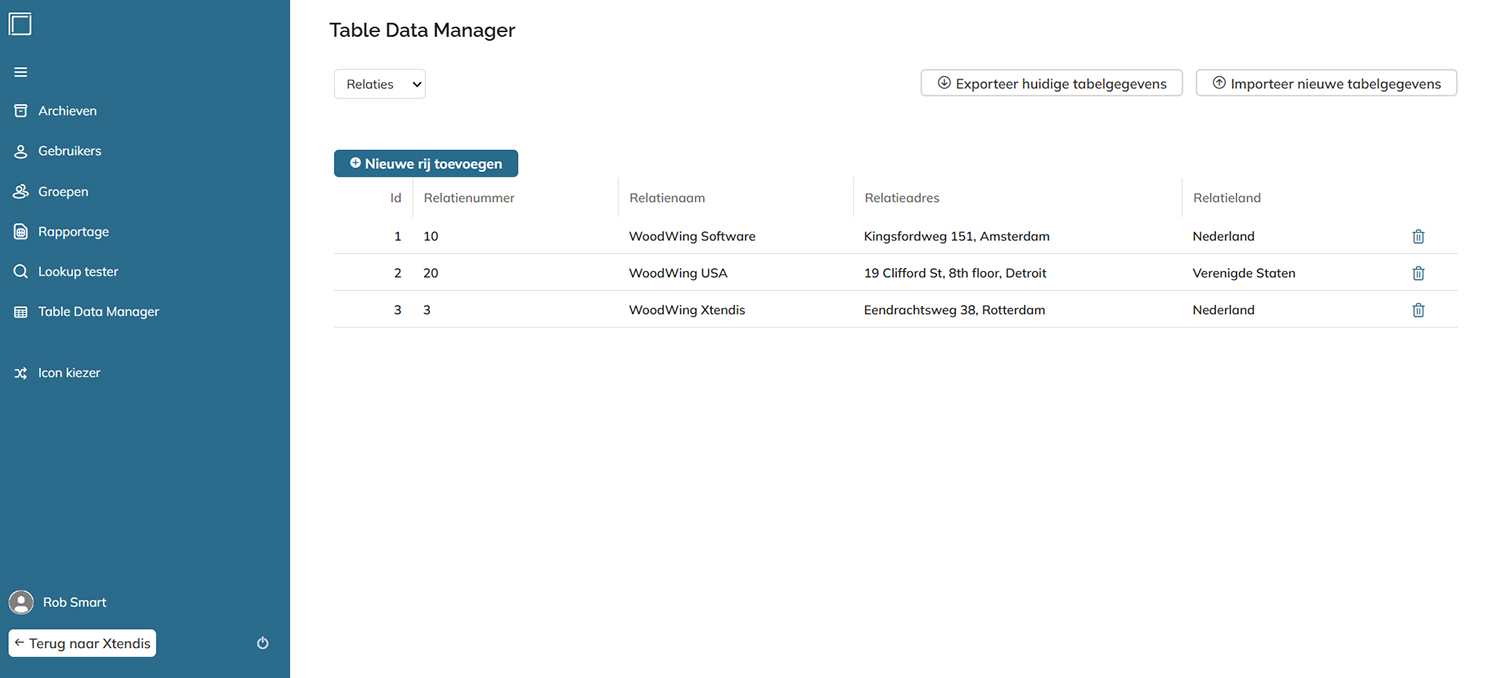Click the Verenigde Staten cell
This screenshot has width=1500, height=678.
[1244, 273]
